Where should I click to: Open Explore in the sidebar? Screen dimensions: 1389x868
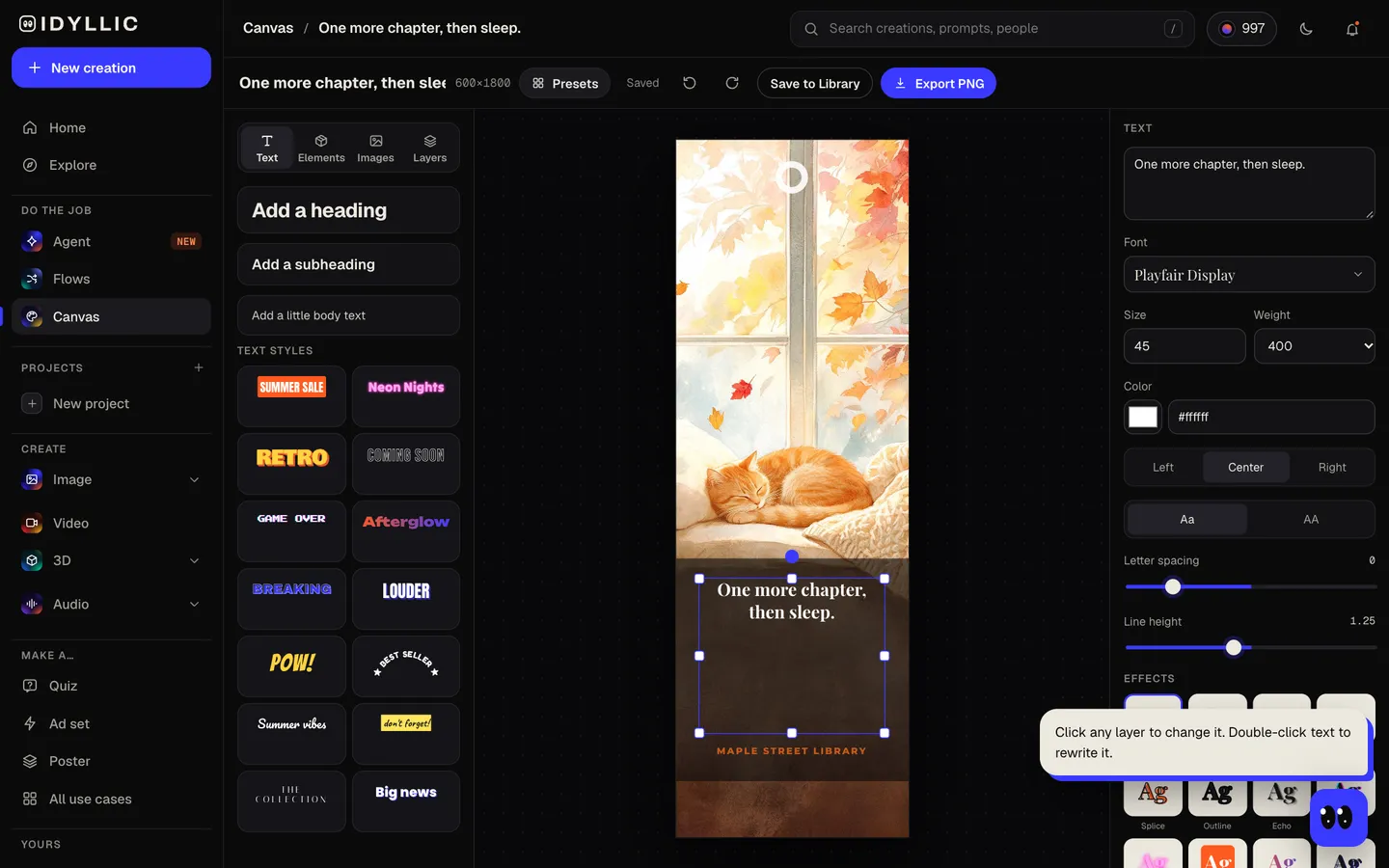tap(111, 165)
